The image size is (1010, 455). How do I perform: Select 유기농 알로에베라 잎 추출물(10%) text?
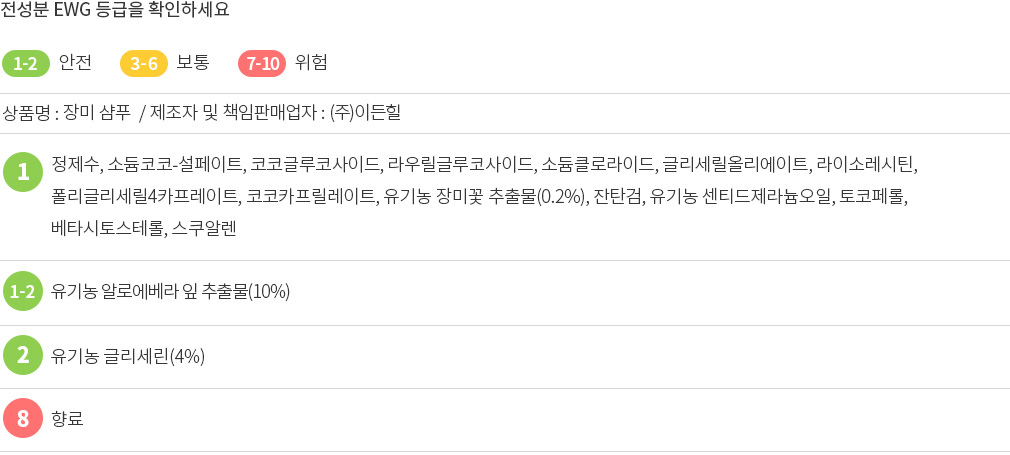[171, 292]
